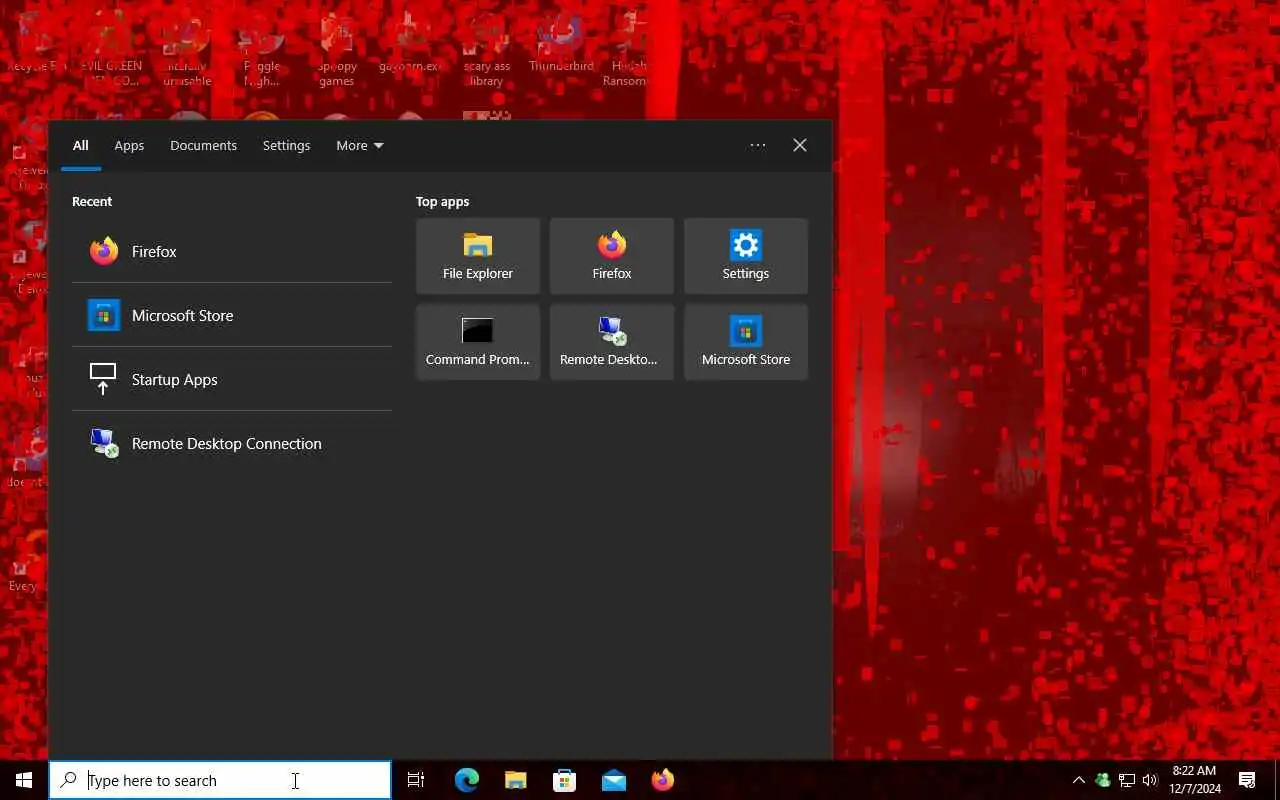Open Remote Desktop Connection from Recent list
This screenshot has height=800, width=1280.
231,443
